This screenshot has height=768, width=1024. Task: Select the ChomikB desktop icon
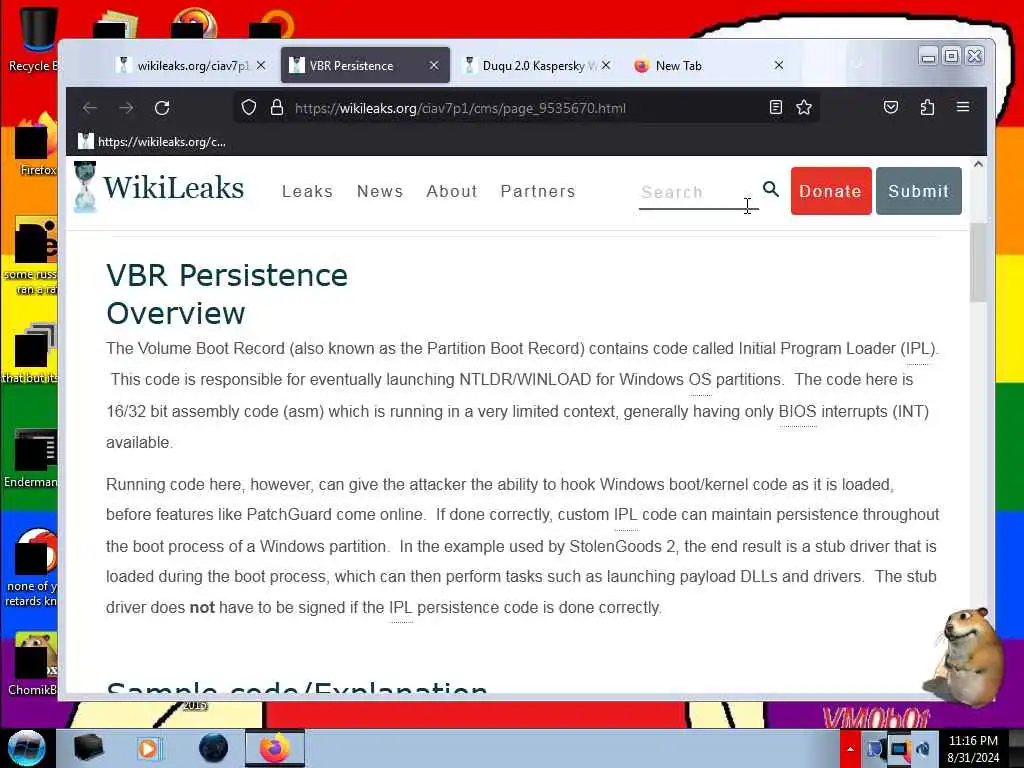pyautogui.click(x=33, y=664)
